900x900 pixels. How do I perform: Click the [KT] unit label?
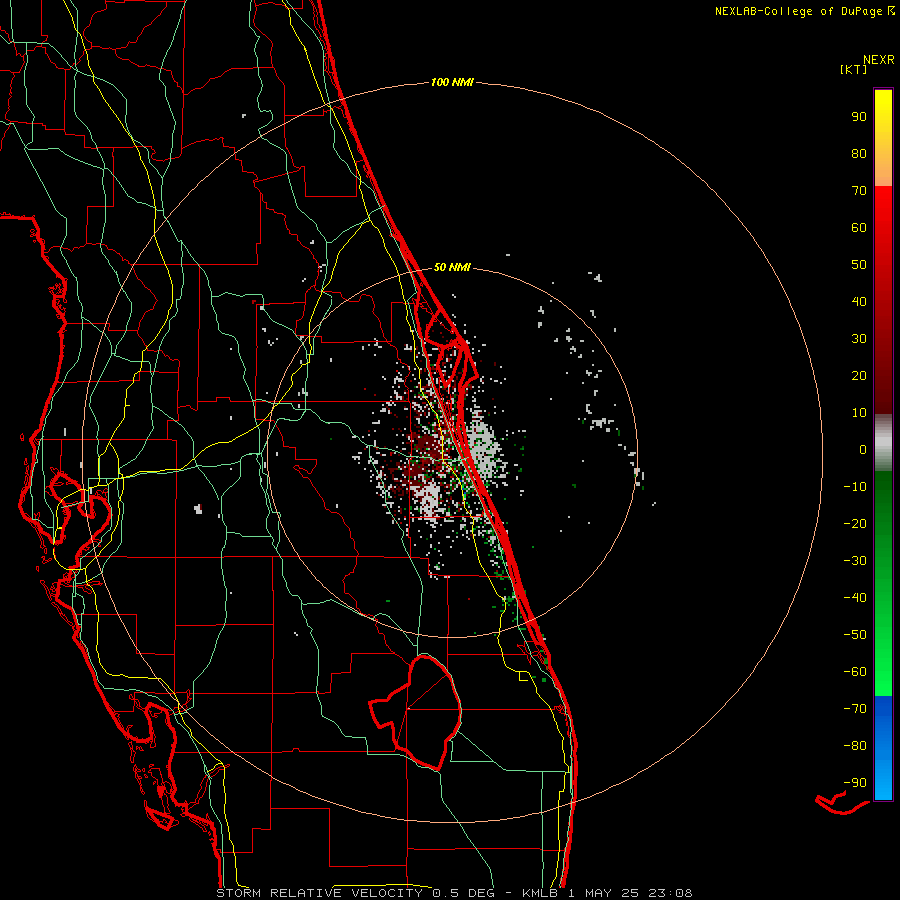pos(854,69)
